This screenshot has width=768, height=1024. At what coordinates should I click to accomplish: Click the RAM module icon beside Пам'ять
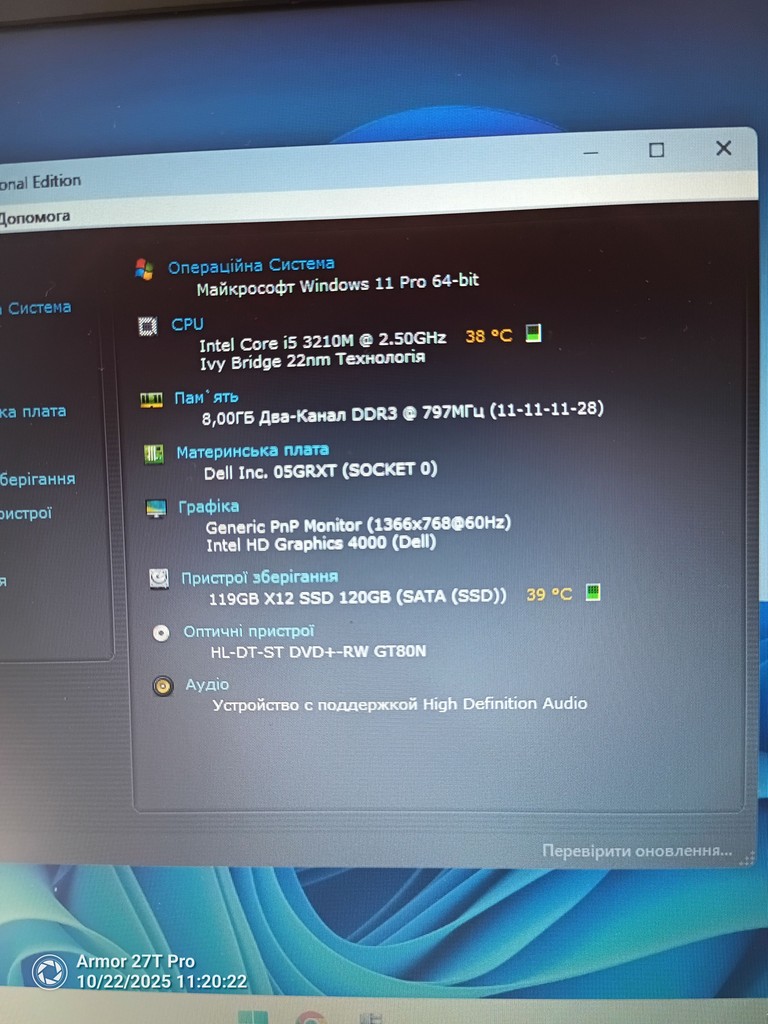point(152,400)
